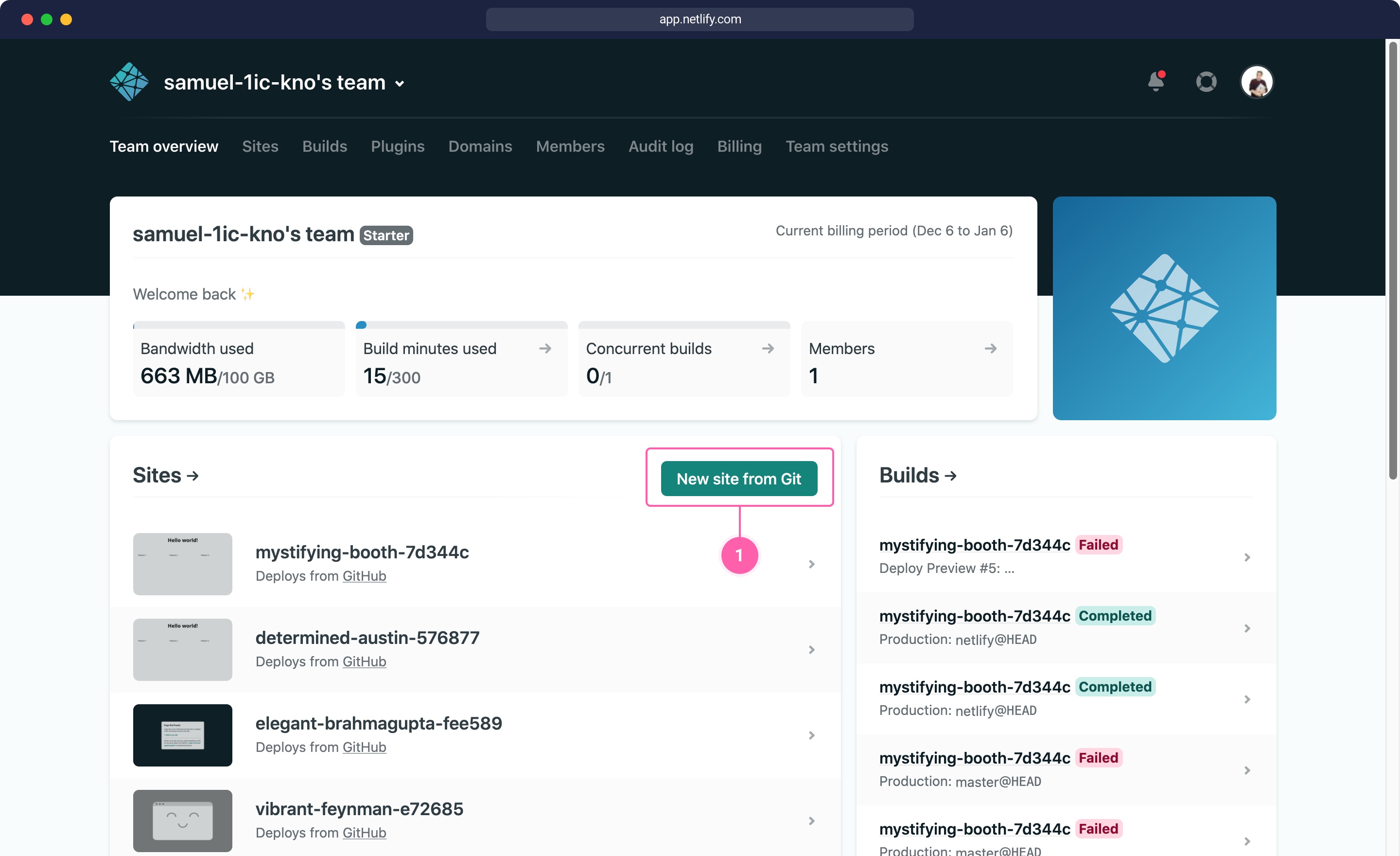Switch to Team overview tab
This screenshot has height=856, width=1400.
(x=164, y=146)
